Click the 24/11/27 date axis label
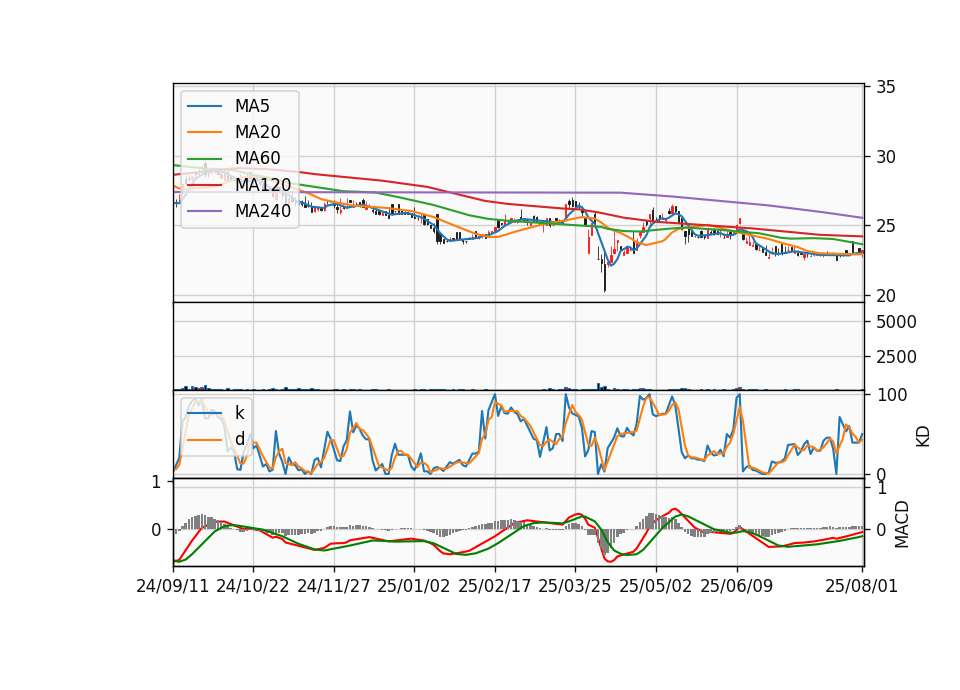The height and width of the screenshot is (690, 960). pyautogui.click(x=334, y=586)
